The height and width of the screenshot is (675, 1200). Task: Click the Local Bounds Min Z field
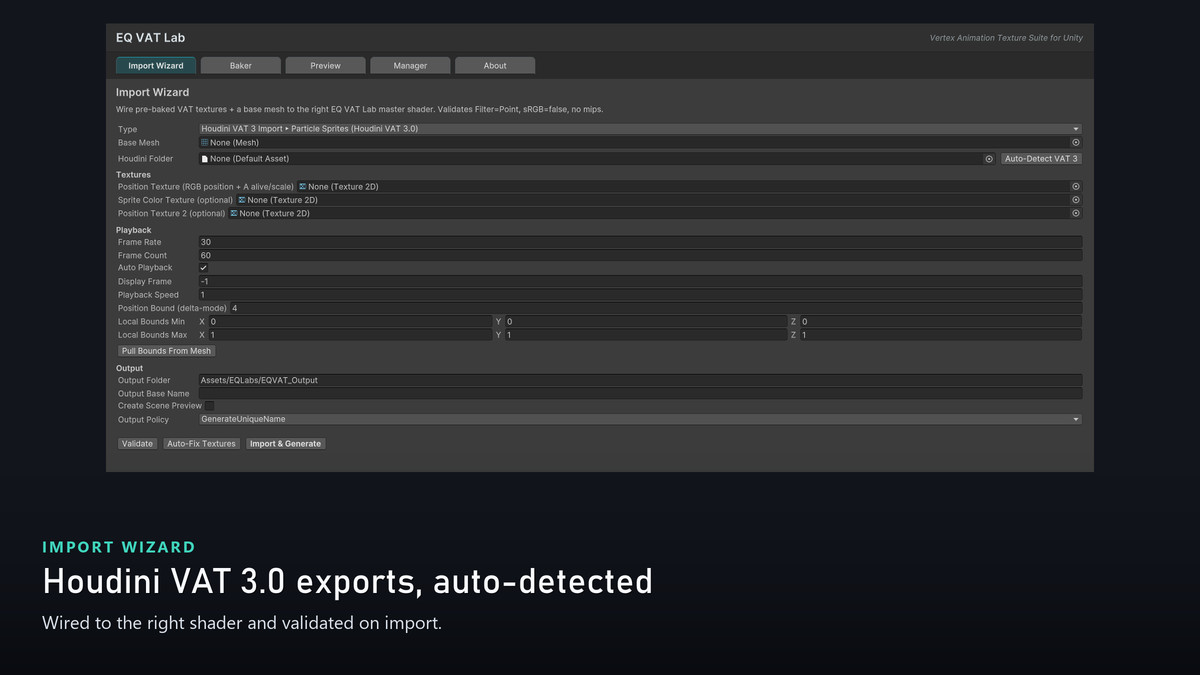[940, 322]
